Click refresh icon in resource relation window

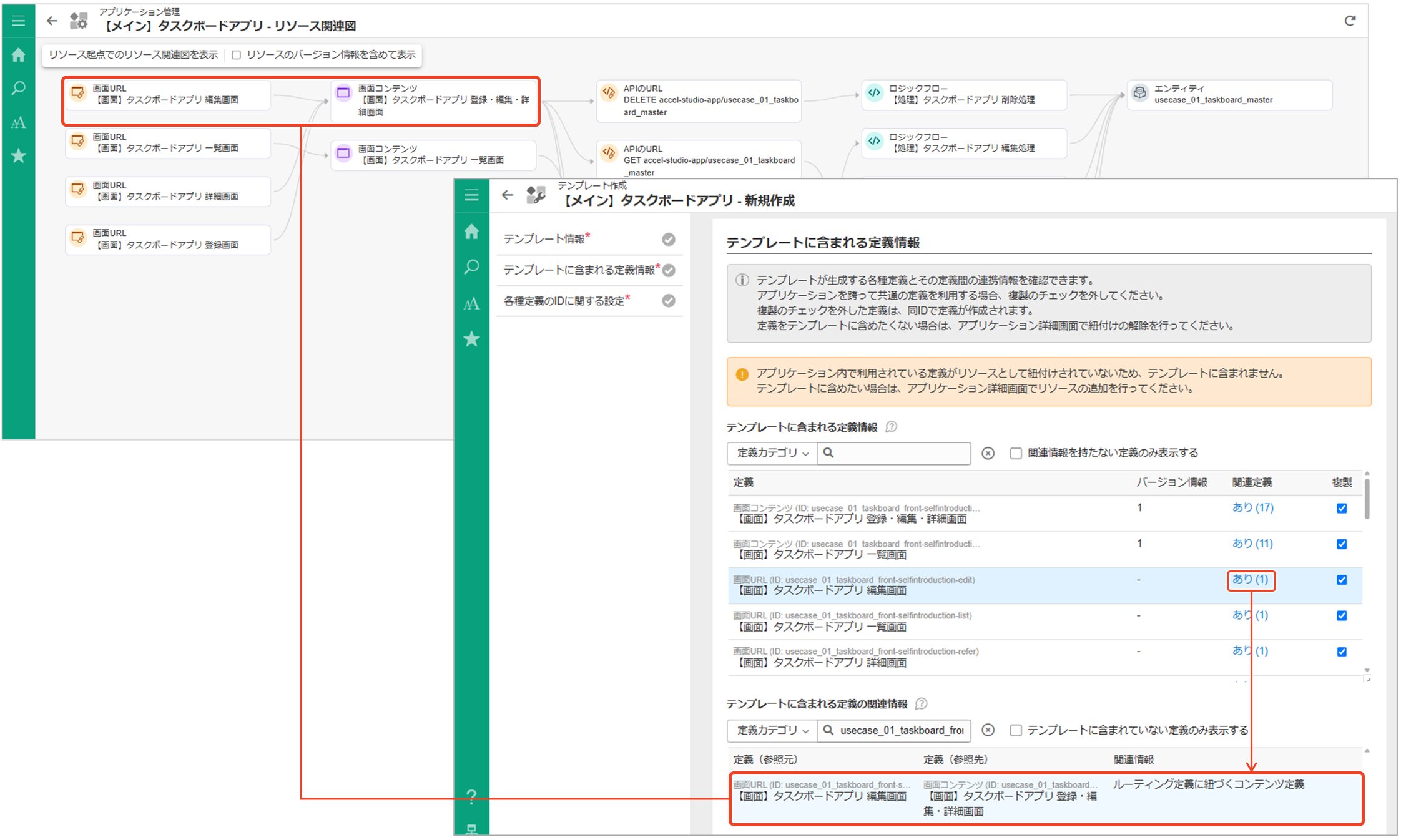click(x=1350, y=21)
